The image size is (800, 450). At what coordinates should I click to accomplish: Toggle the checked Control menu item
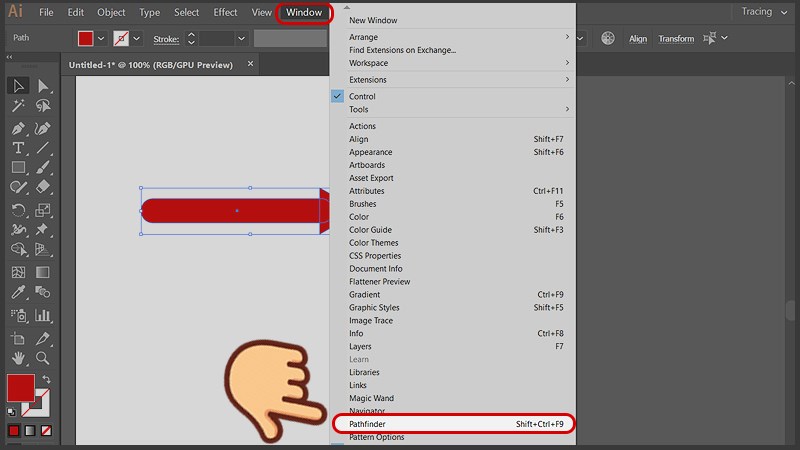[362, 96]
